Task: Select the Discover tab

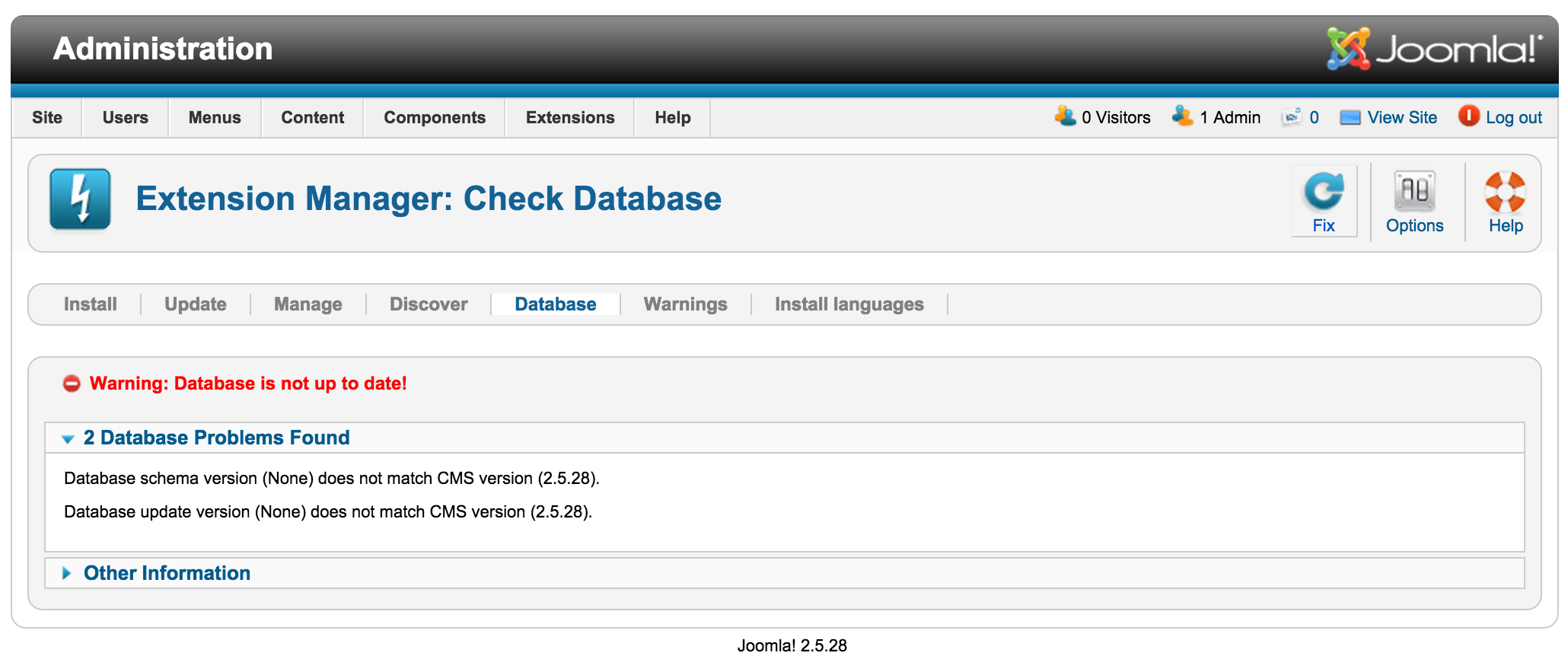Action: 429,304
